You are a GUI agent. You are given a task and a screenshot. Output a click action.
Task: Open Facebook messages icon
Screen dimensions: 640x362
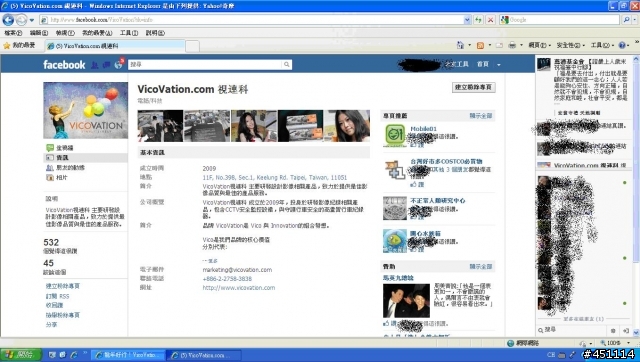106,64
